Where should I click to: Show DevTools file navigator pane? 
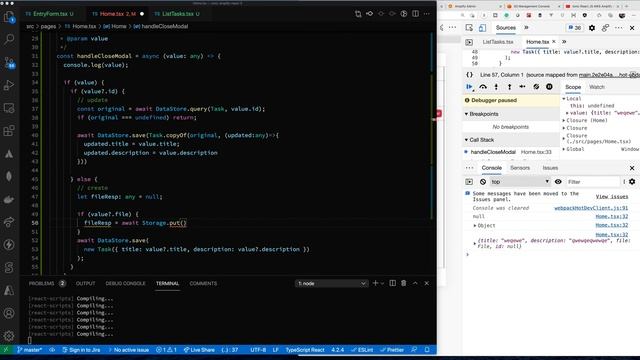(x=469, y=42)
